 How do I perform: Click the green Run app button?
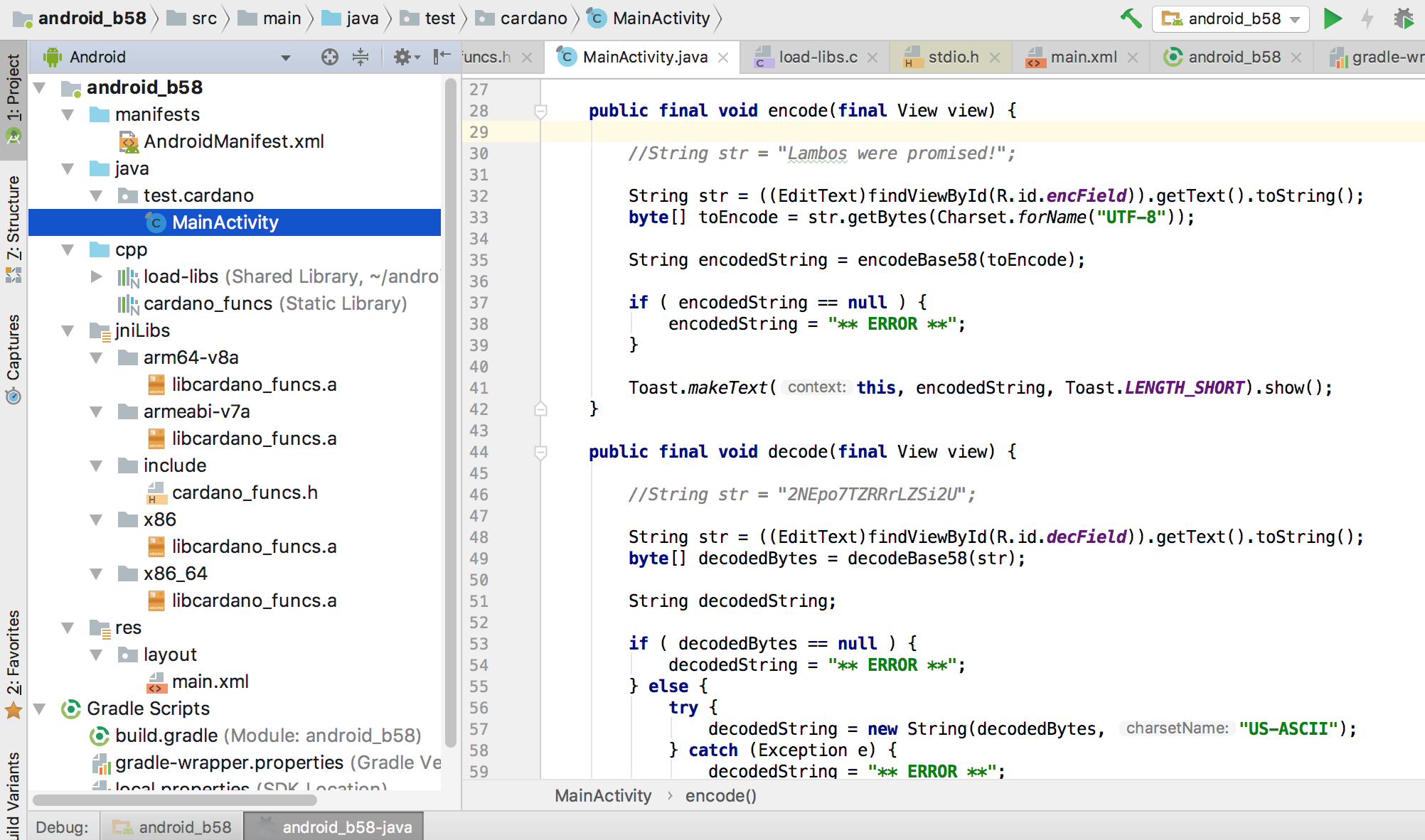(x=1332, y=18)
